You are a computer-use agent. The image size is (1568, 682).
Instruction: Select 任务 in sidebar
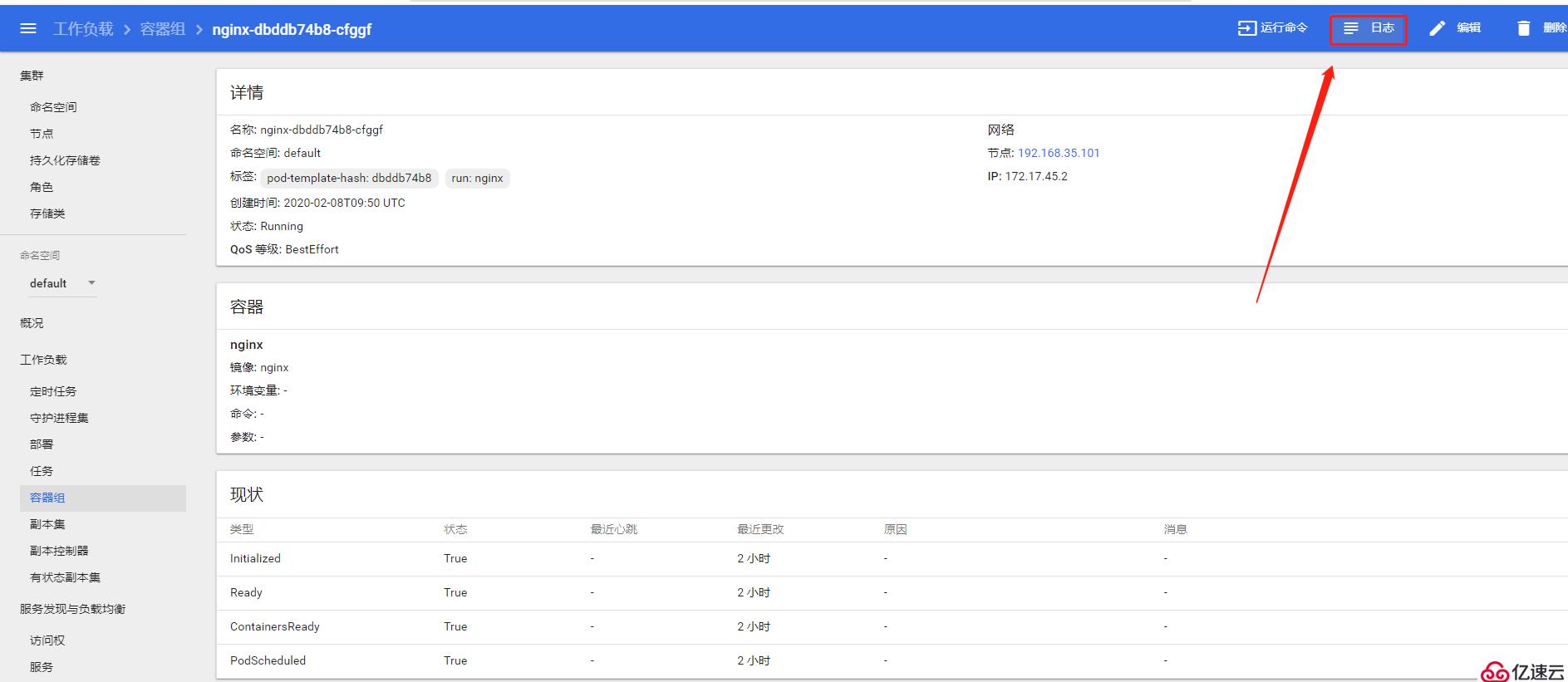(x=42, y=471)
